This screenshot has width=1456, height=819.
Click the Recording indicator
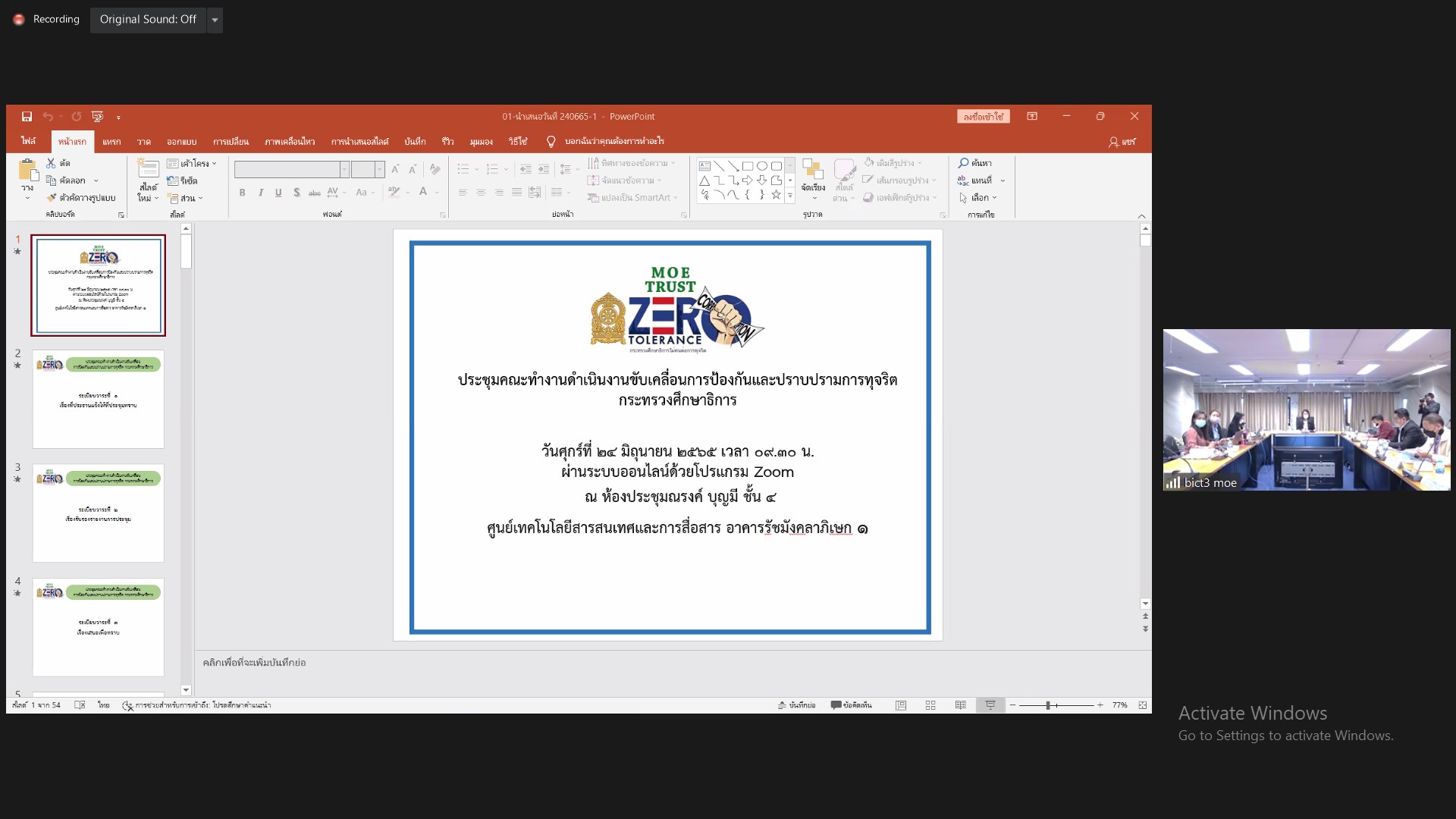pos(46,20)
